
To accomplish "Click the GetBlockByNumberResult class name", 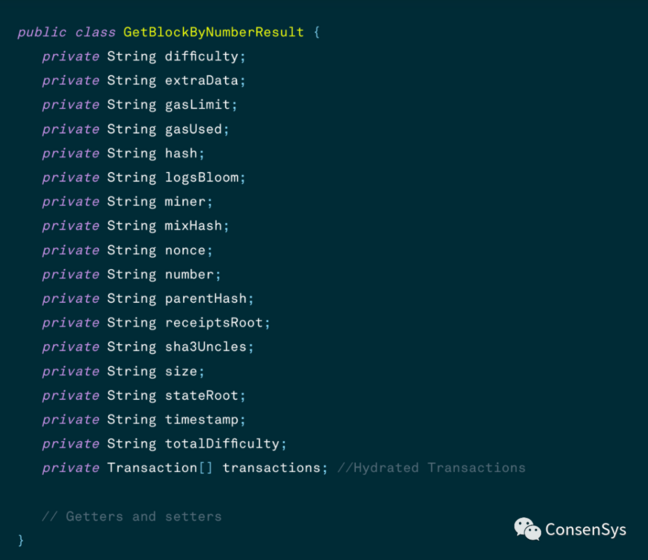I will click(x=214, y=32).
